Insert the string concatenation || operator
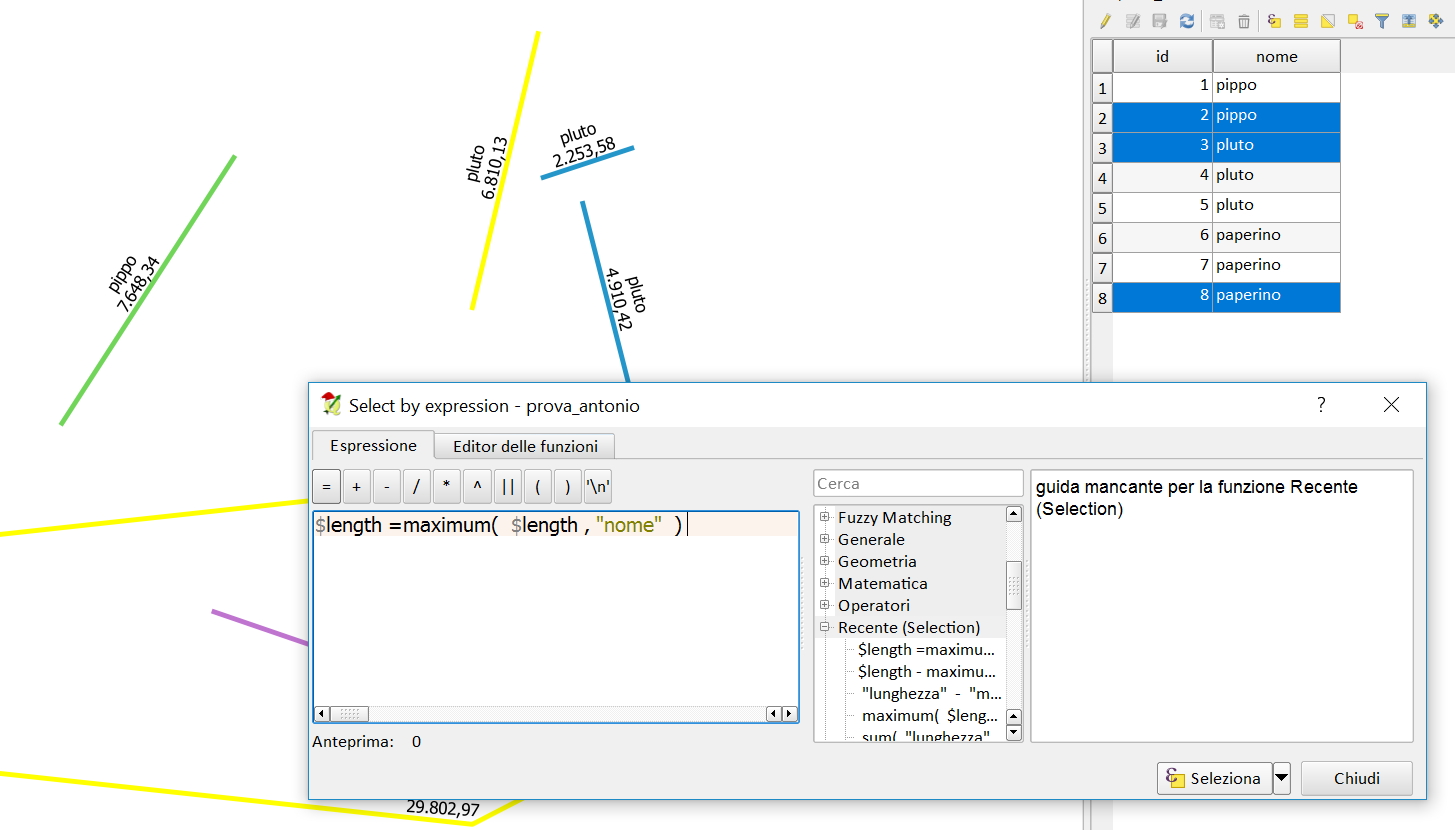Screen dimensions: 1455x830 508,487
